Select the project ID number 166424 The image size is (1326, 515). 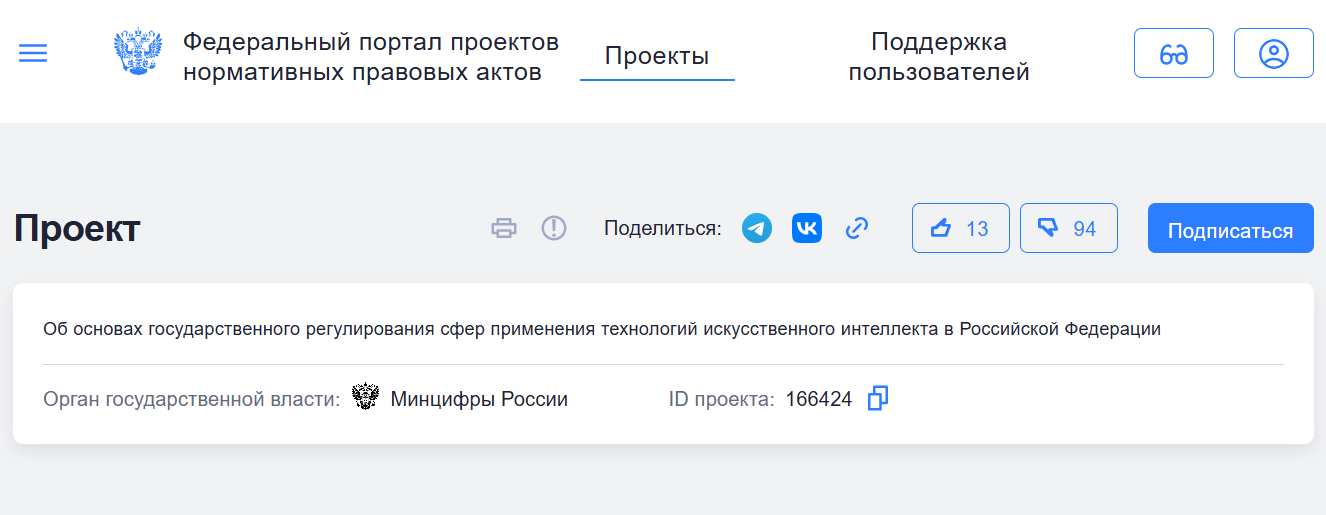pos(818,400)
